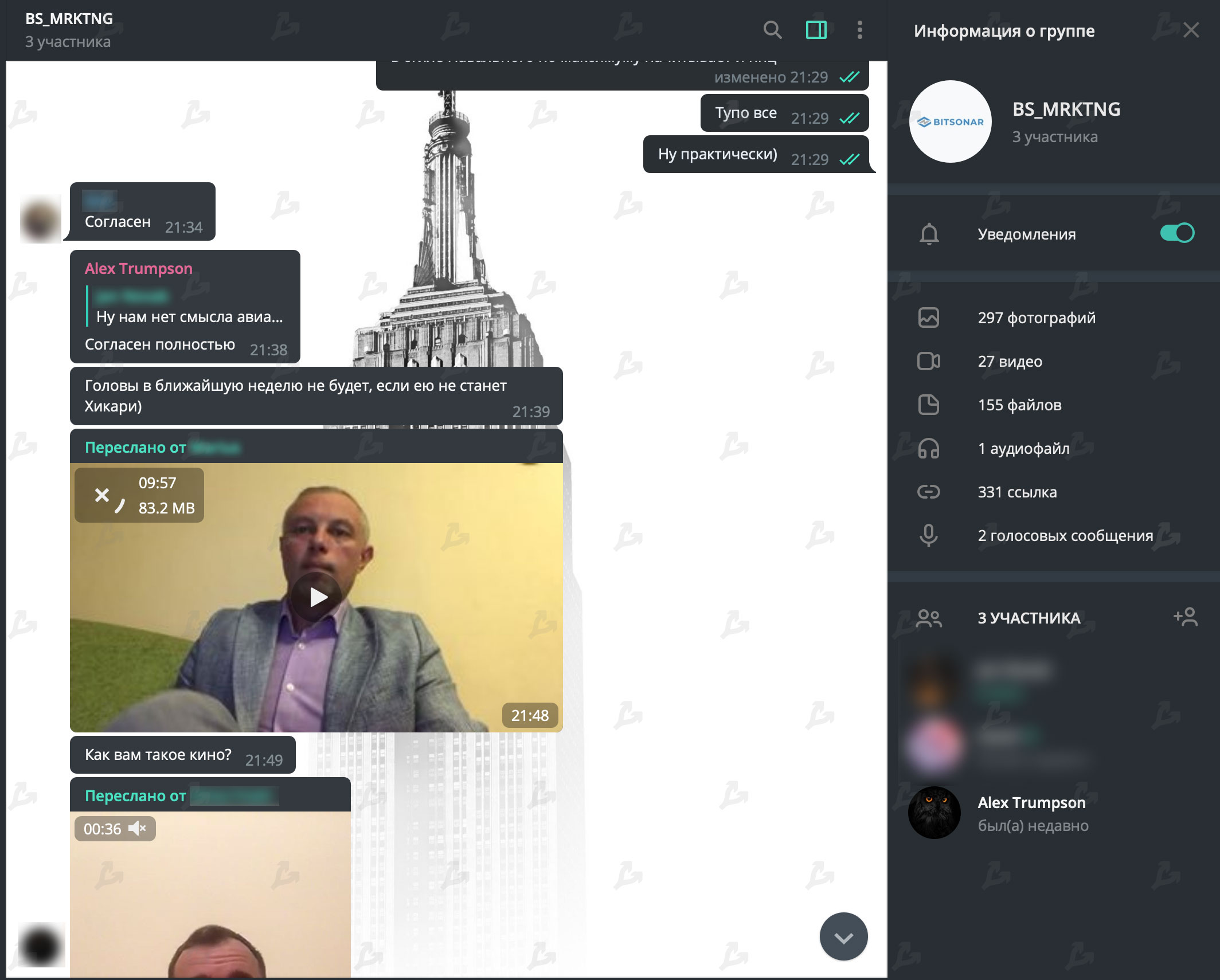
Task: Open the 331 ссылка links section
Action: tap(1017, 492)
